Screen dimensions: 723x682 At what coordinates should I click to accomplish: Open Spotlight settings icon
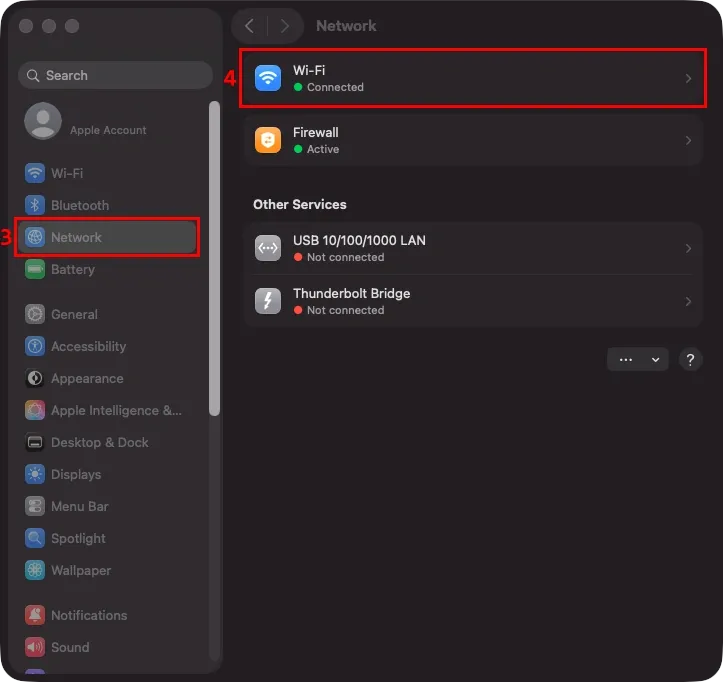click(35, 538)
